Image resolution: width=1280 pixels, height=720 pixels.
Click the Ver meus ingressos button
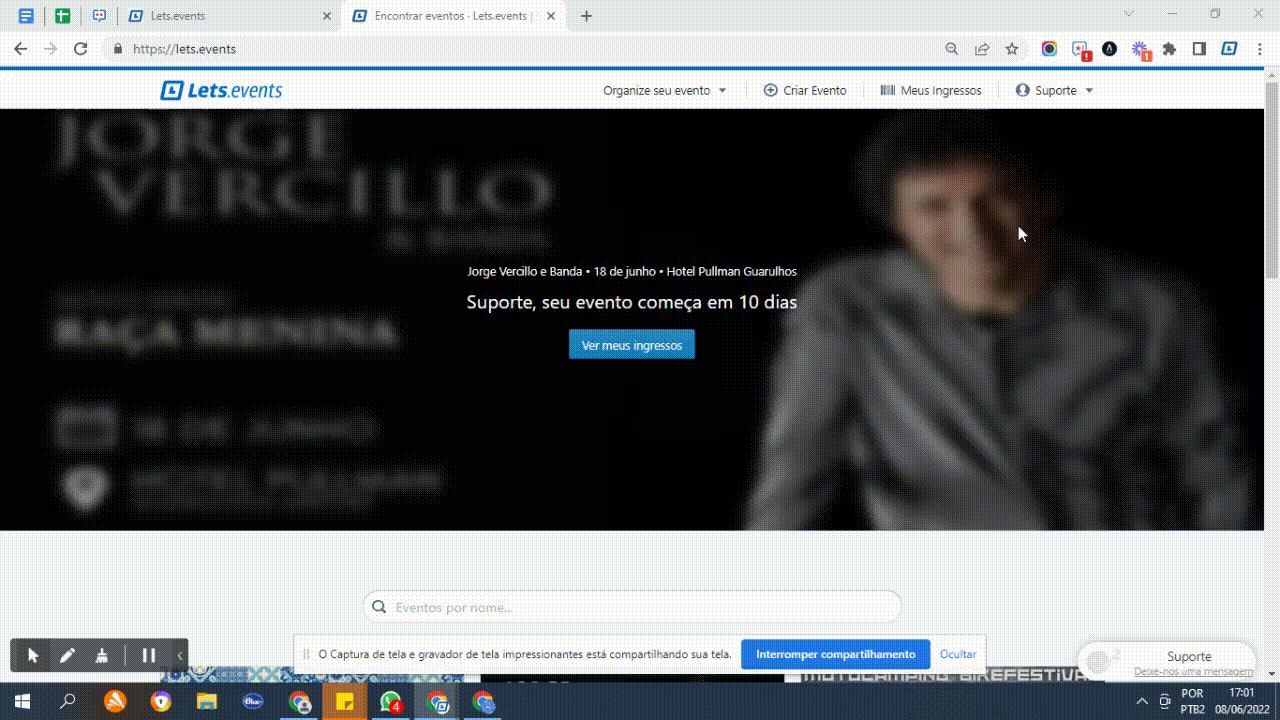tap(632, 345)
